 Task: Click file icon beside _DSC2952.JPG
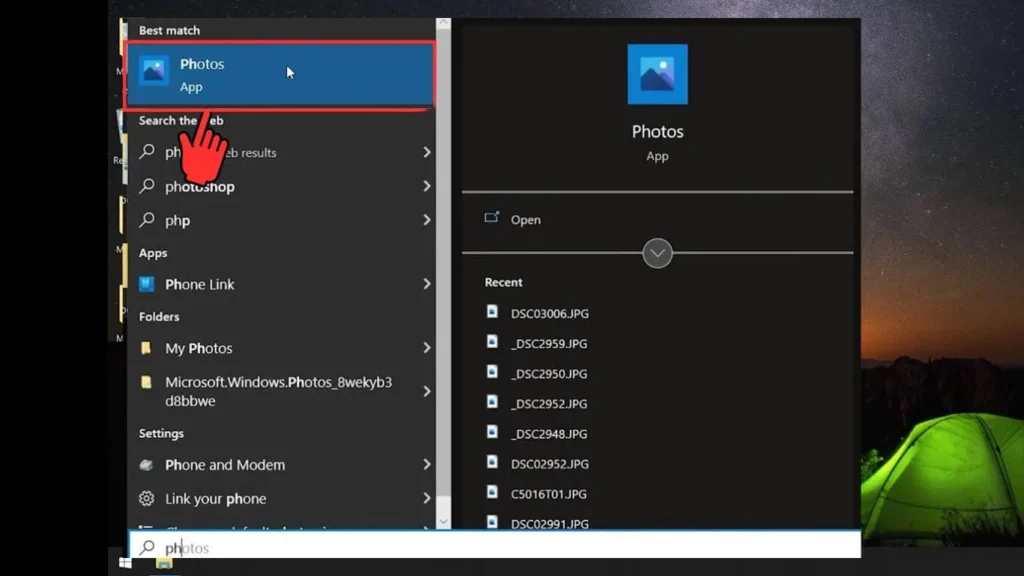492,402
